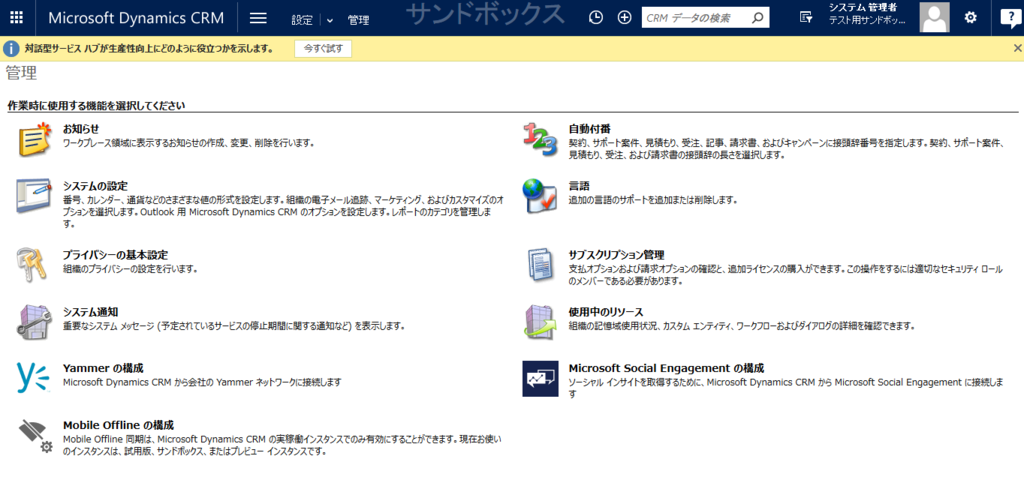Click the システム通知 heading link

click(x=90, y=312)
